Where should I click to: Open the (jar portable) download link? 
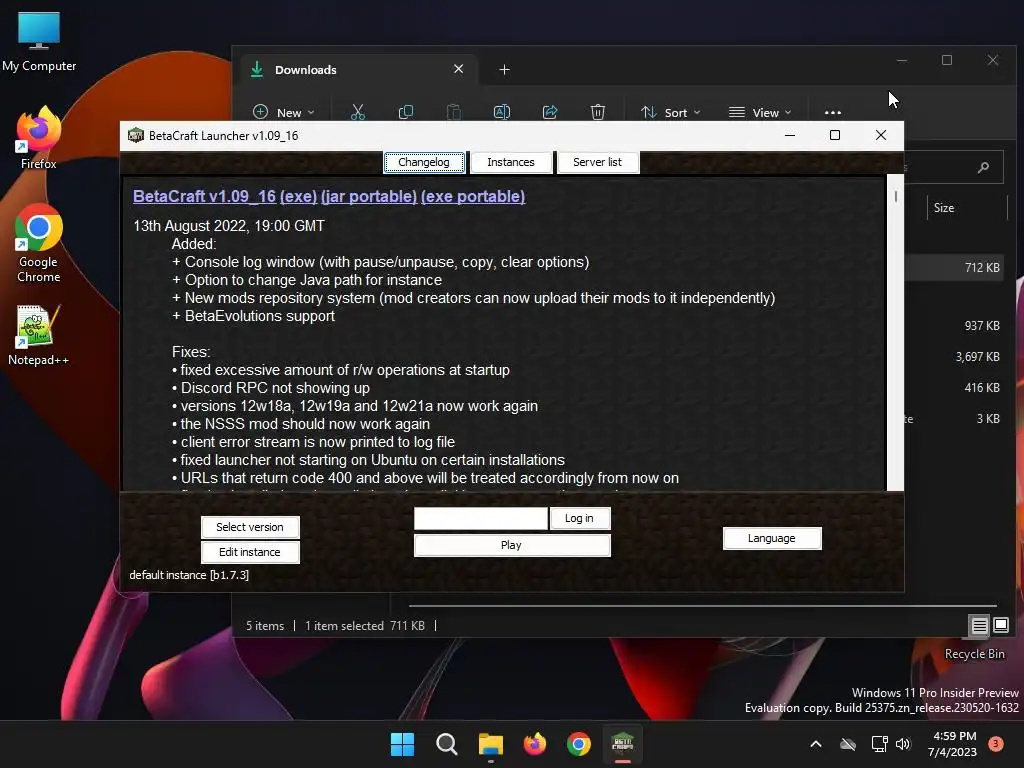click(368, 197)
